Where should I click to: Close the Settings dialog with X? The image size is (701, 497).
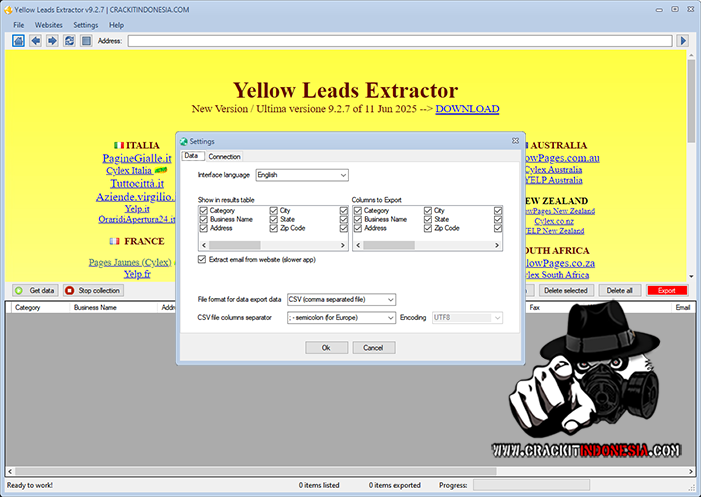pos(515,141)
